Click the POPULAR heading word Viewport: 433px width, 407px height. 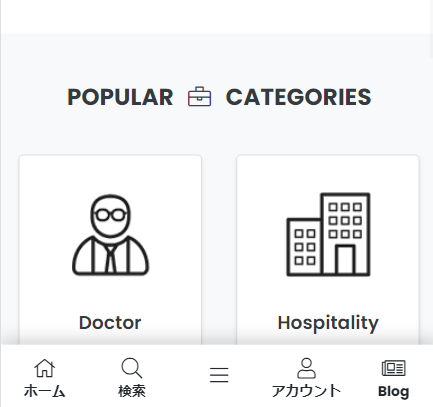coord(120,97)
